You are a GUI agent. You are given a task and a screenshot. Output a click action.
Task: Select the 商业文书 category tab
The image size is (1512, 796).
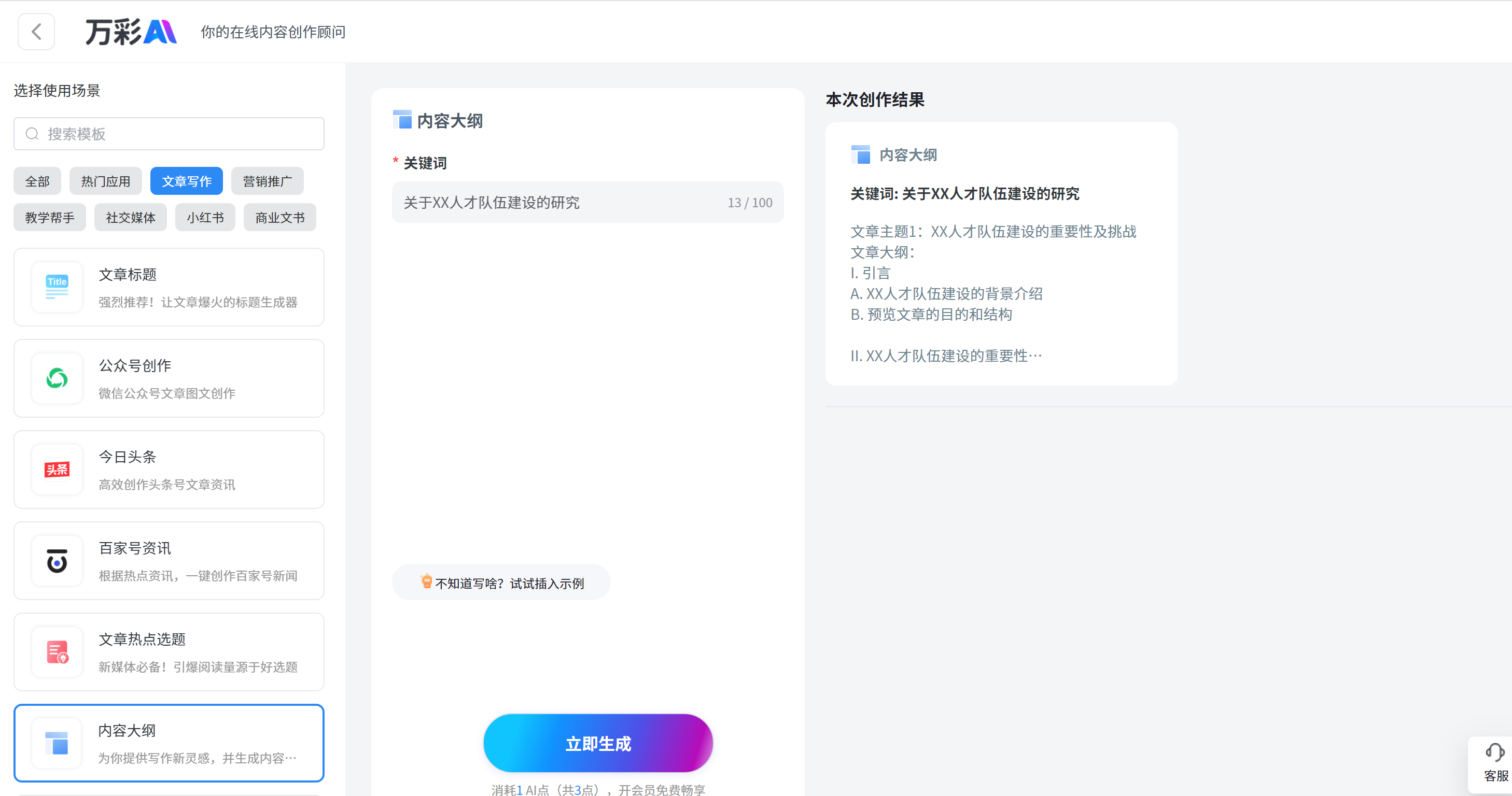(x=280, y=218)
